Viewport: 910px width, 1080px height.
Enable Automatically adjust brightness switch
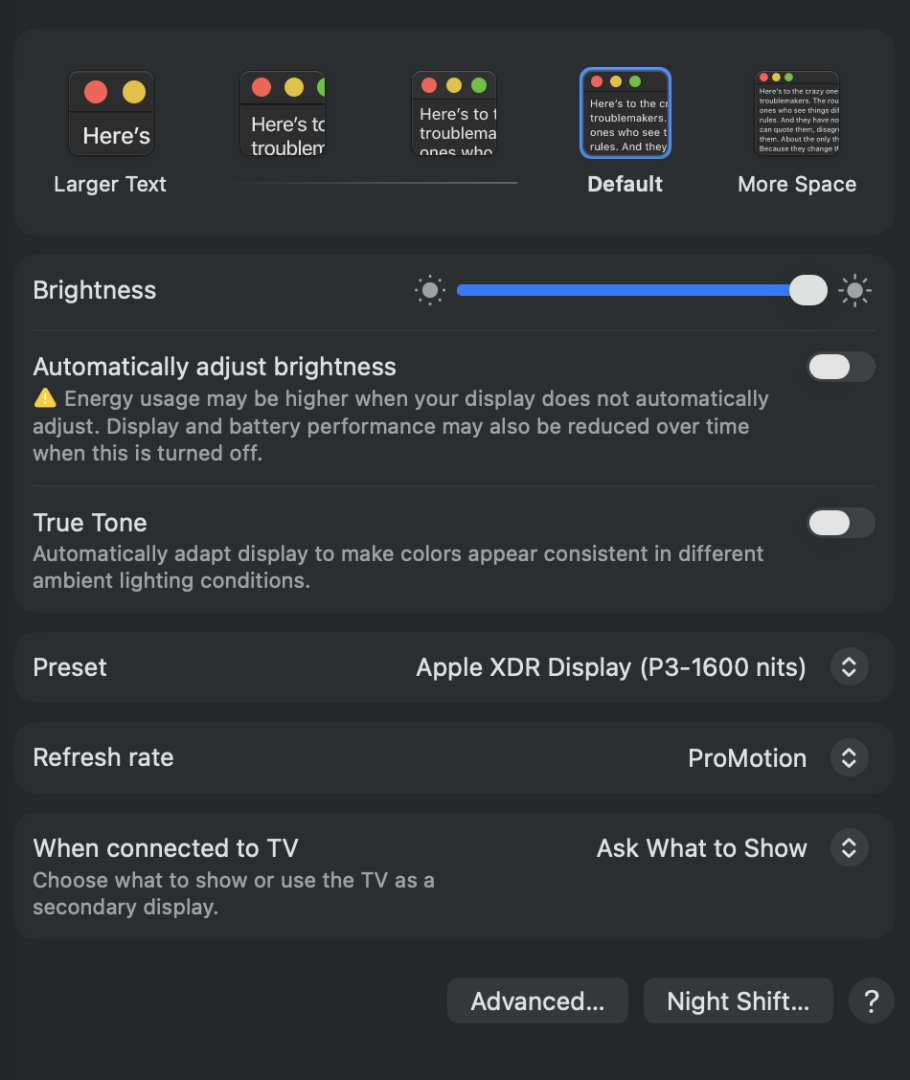click(840, 367)
